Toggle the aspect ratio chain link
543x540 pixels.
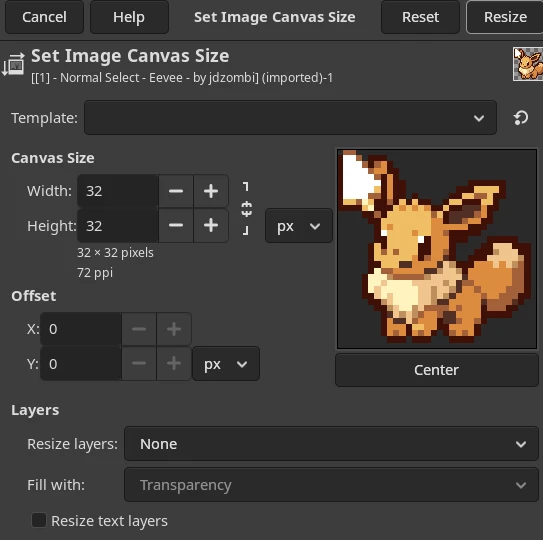tap(246, 209)
